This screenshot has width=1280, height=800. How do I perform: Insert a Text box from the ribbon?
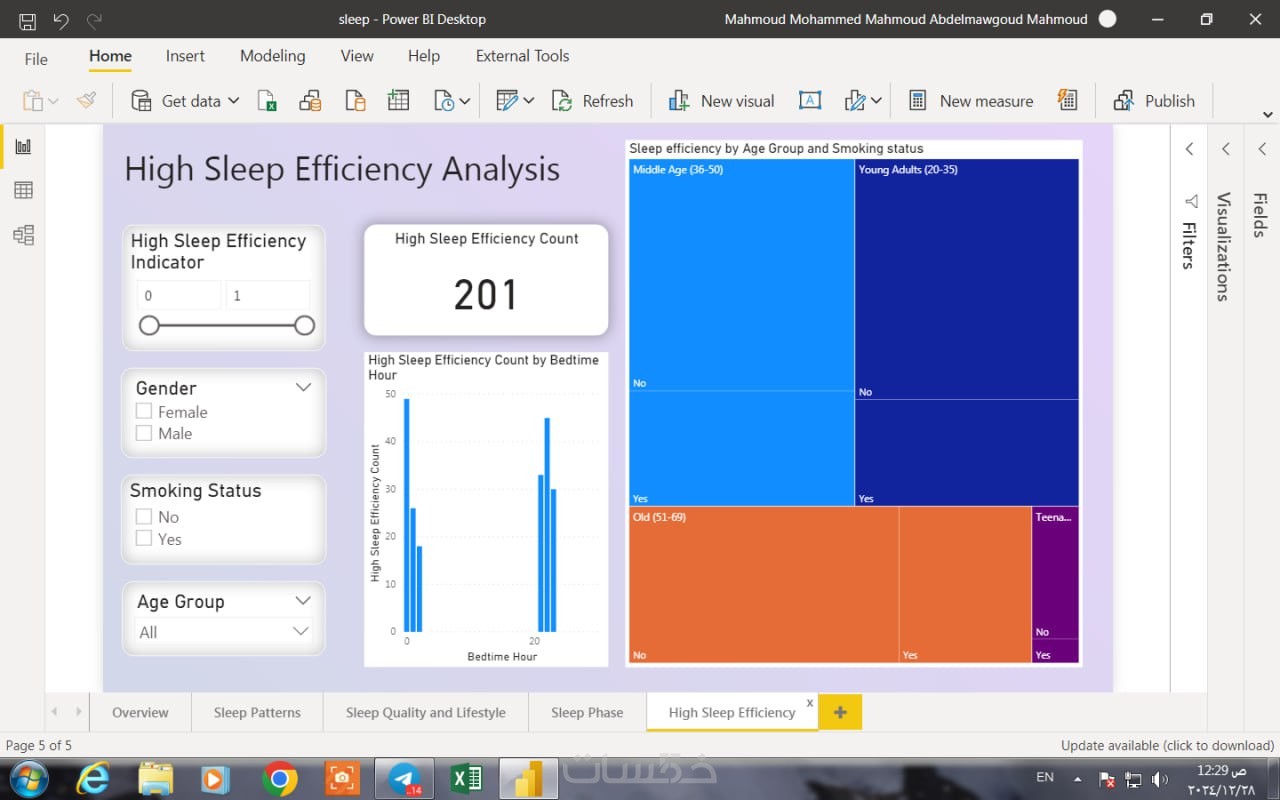point(810,100)
